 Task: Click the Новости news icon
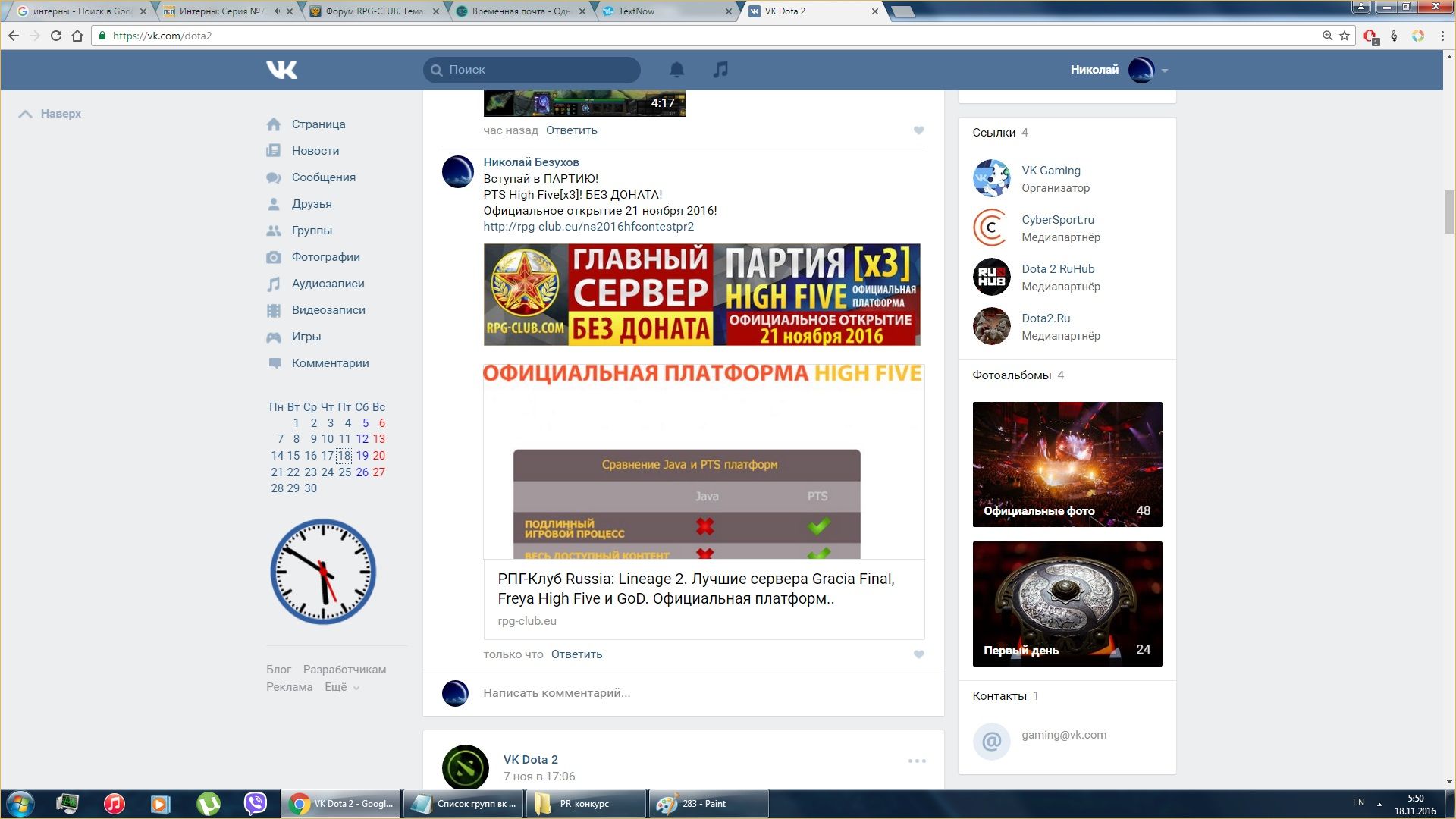point(274,151)
